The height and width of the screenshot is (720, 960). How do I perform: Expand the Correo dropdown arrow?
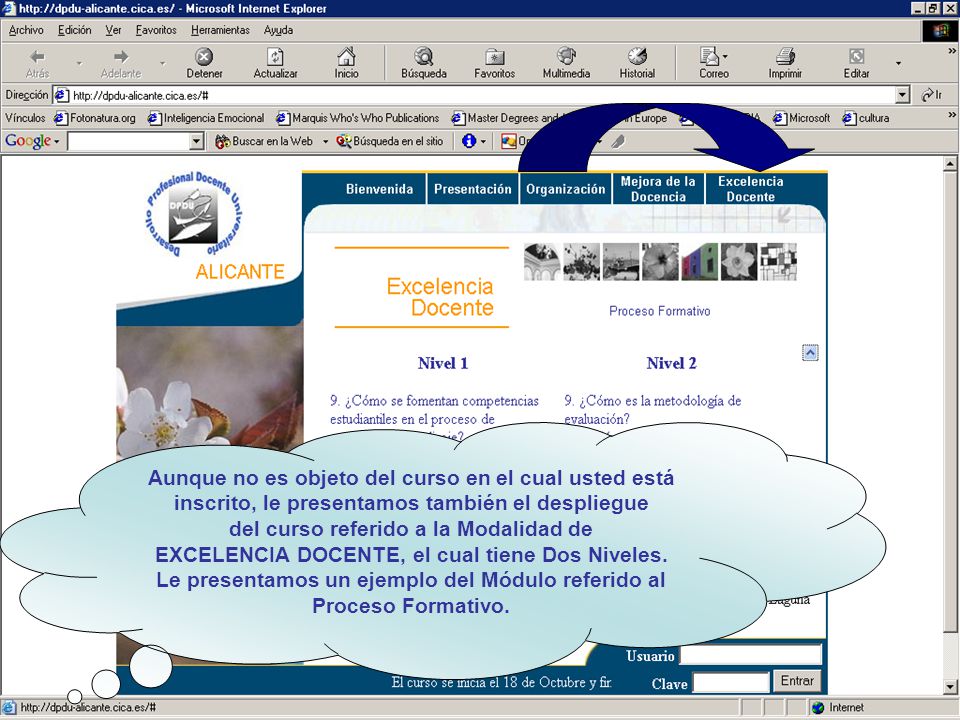point(726,56)
